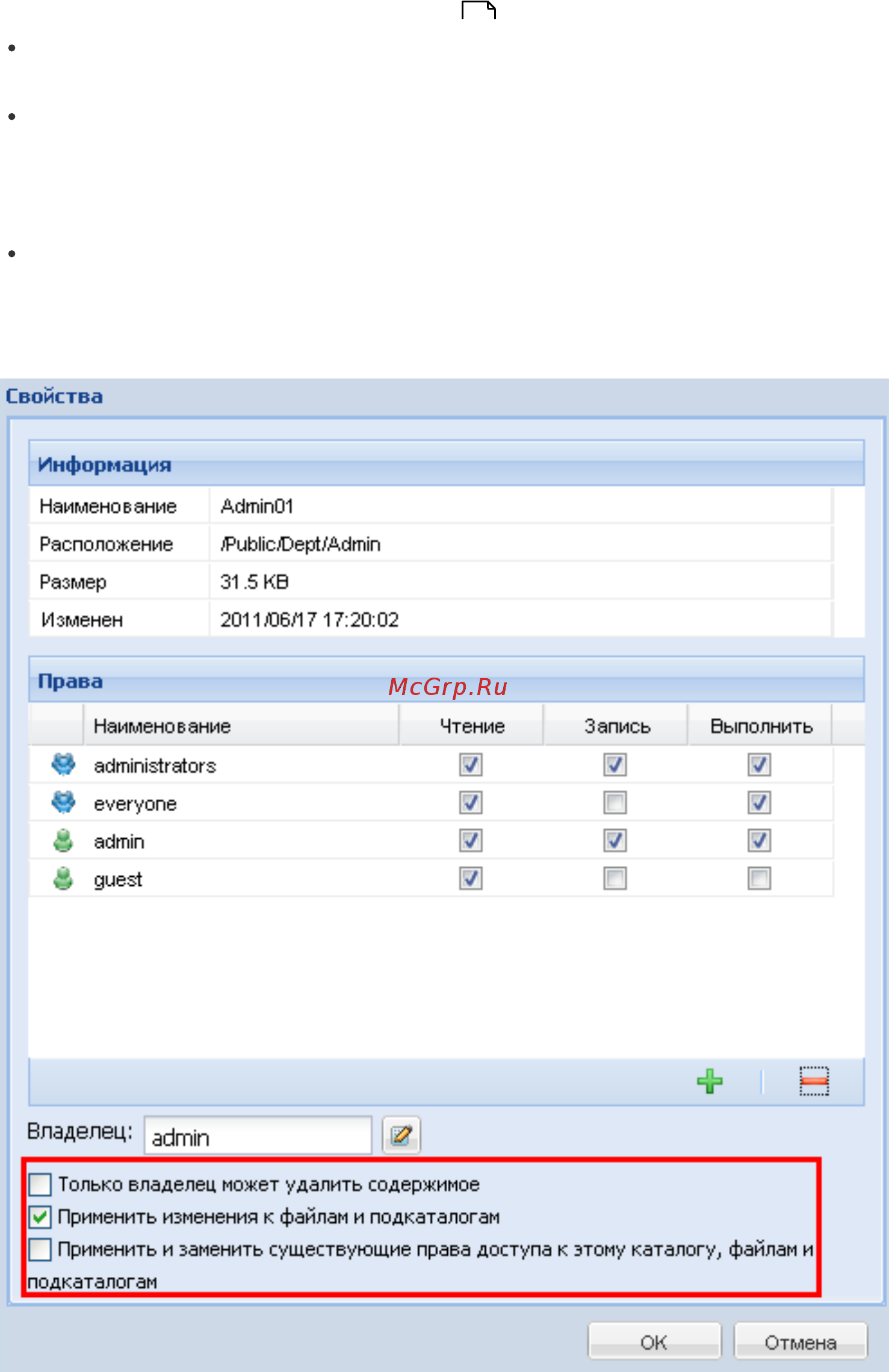Check 'Только владелец может удалить содержимое'
The width and height of the screenshot is (889, 1372).
pos(40,1184)
